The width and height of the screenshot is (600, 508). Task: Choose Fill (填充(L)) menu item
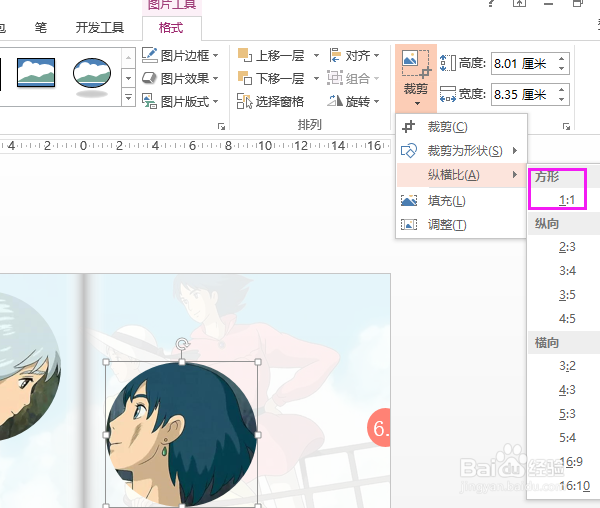pos(461,201)
